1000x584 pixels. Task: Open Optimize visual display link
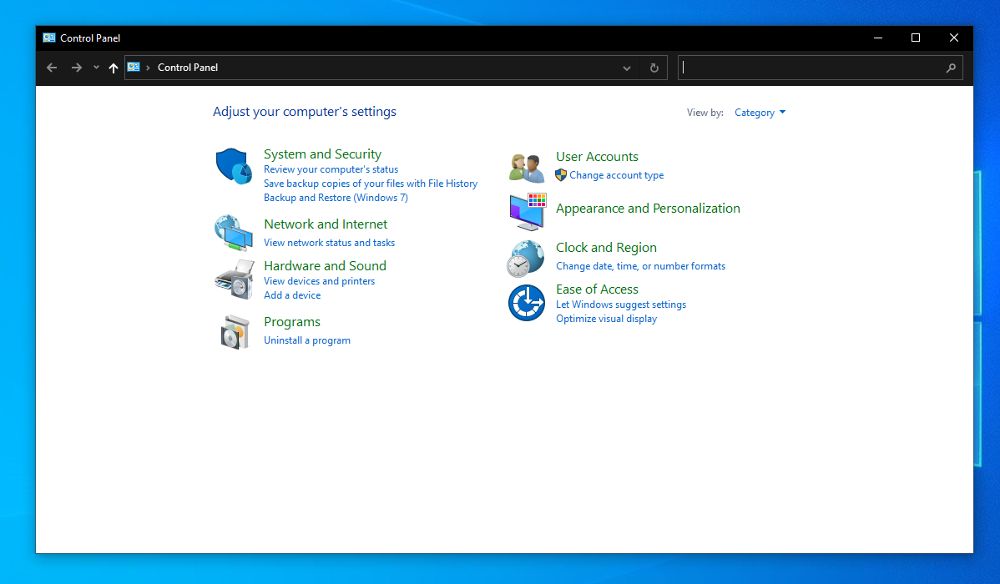[606, 319]
